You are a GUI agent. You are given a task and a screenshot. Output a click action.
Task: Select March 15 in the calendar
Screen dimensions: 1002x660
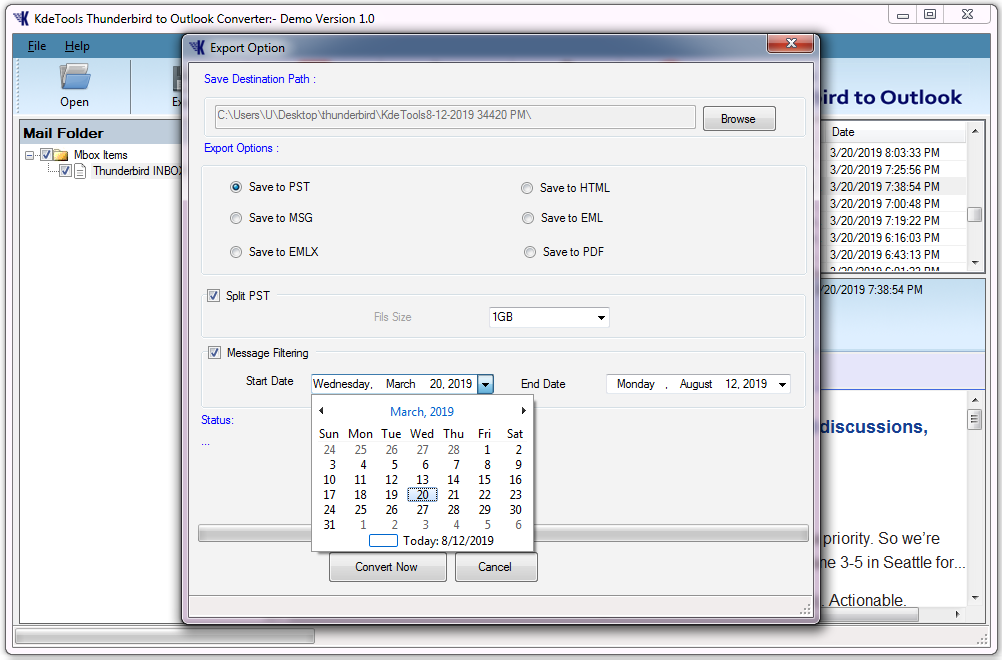[x=484, y=480]
